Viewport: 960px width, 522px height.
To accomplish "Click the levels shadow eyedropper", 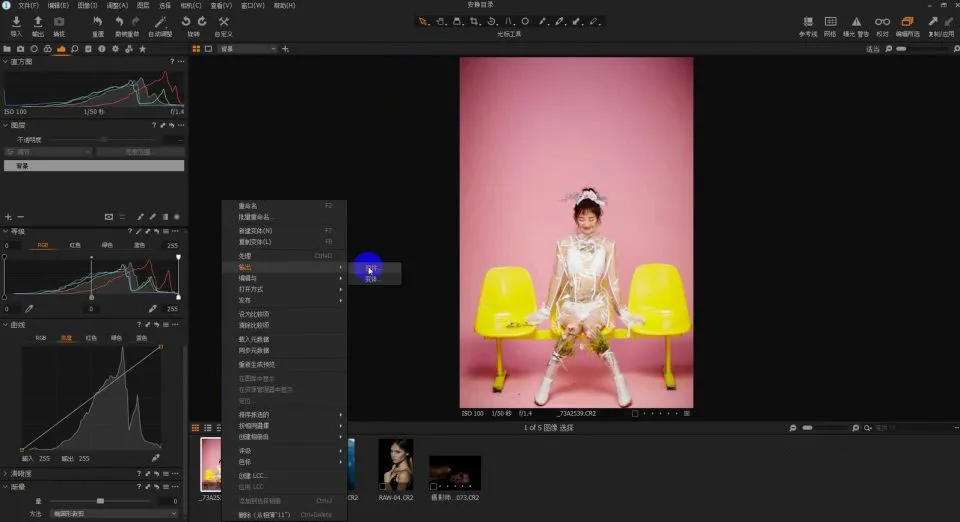I will click(29, 308).
